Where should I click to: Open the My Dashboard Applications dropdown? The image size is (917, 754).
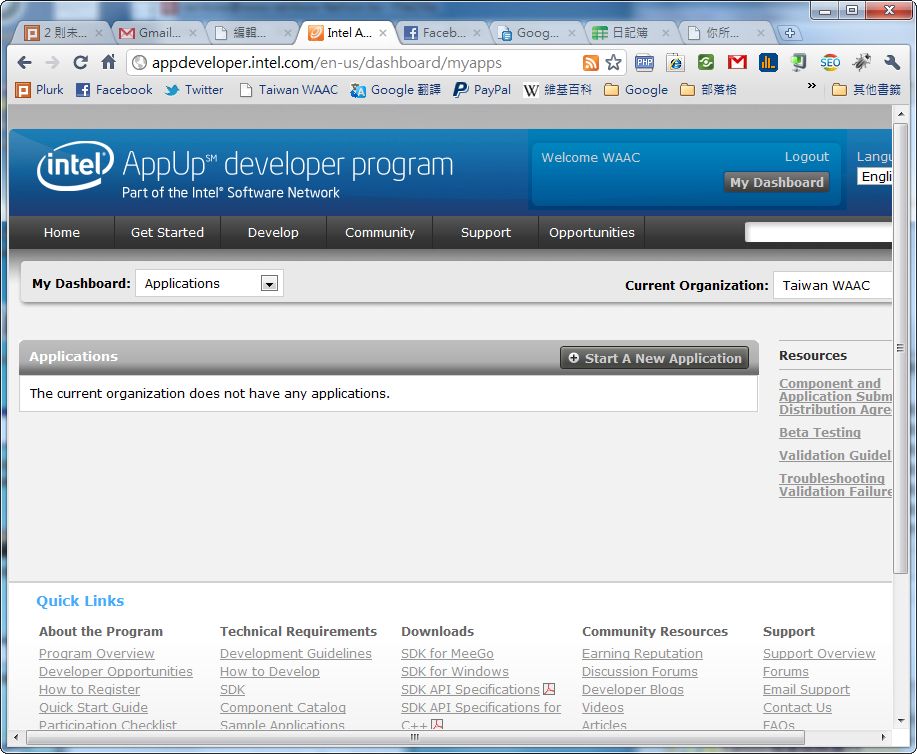(209, 283)
